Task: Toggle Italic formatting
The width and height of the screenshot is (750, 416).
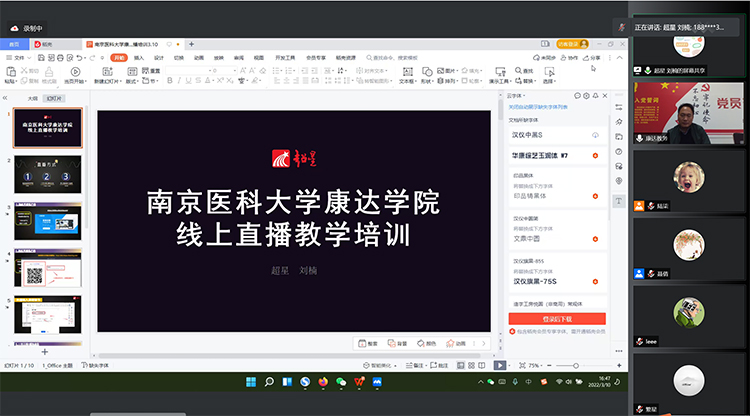Action: pos(179,81)
